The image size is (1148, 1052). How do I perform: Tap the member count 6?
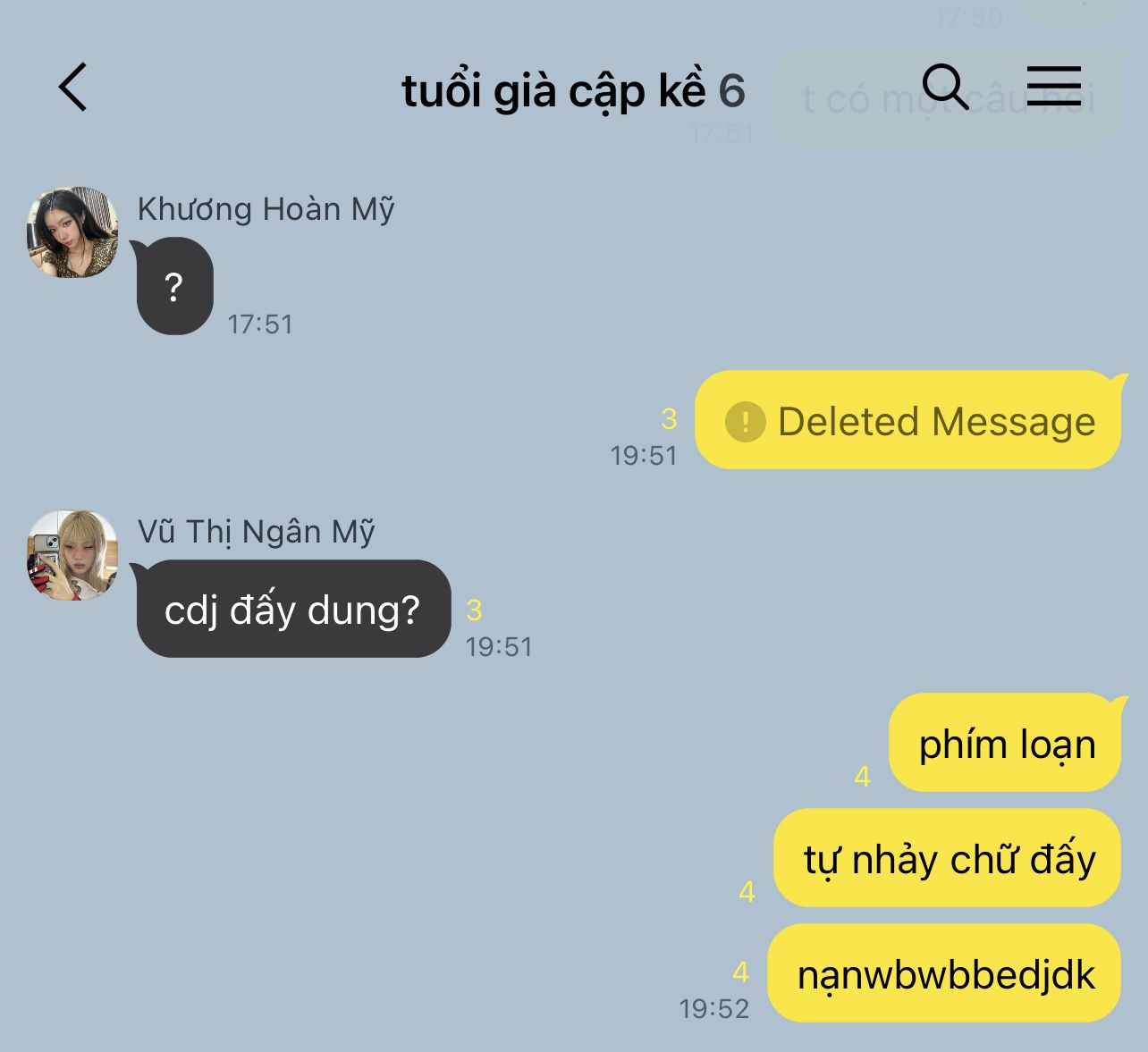(x=731, y=90)
